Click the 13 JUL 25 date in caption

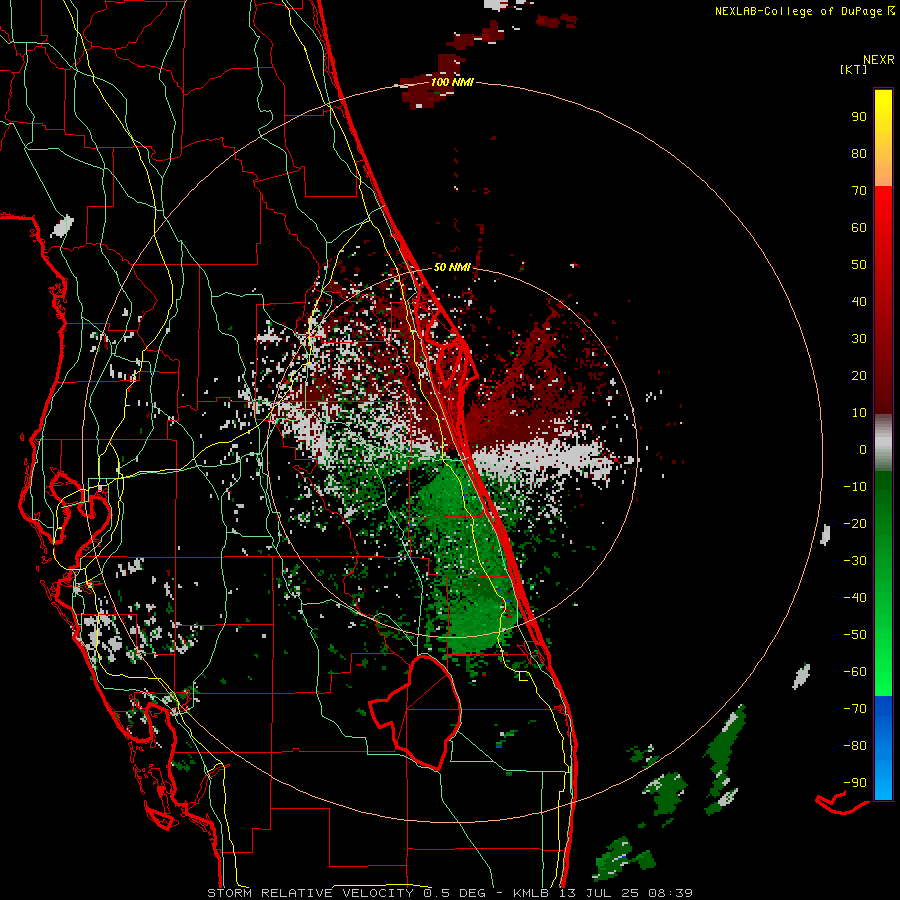click(x=599, y=893)
